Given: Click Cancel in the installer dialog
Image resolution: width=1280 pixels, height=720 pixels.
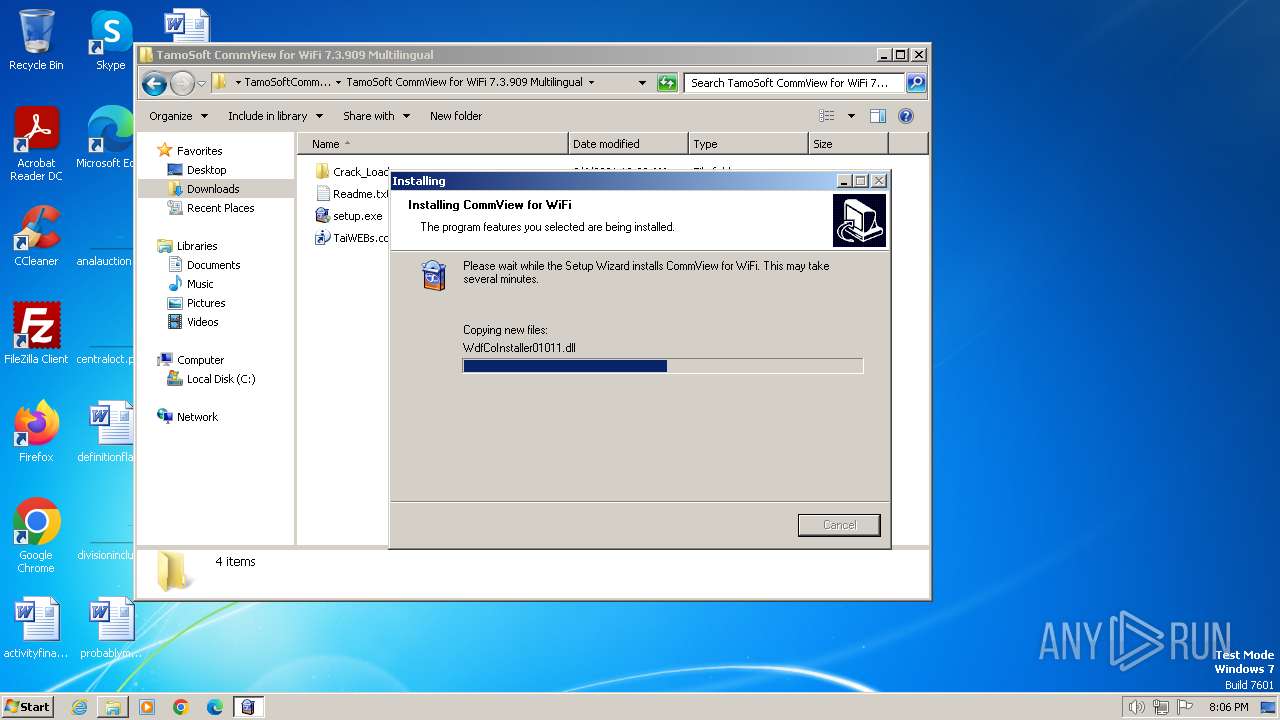Looking at the screenshot, I should (x=839, y=525).
